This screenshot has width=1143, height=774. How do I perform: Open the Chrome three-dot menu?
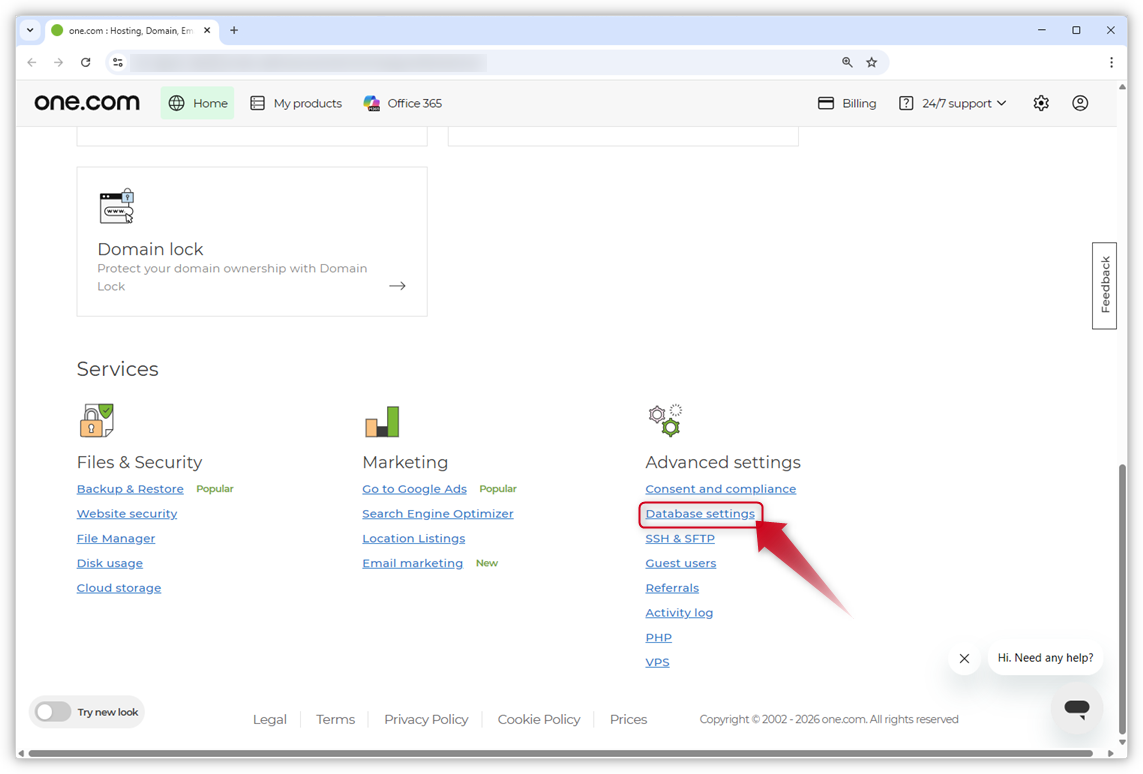point(1111,62)
